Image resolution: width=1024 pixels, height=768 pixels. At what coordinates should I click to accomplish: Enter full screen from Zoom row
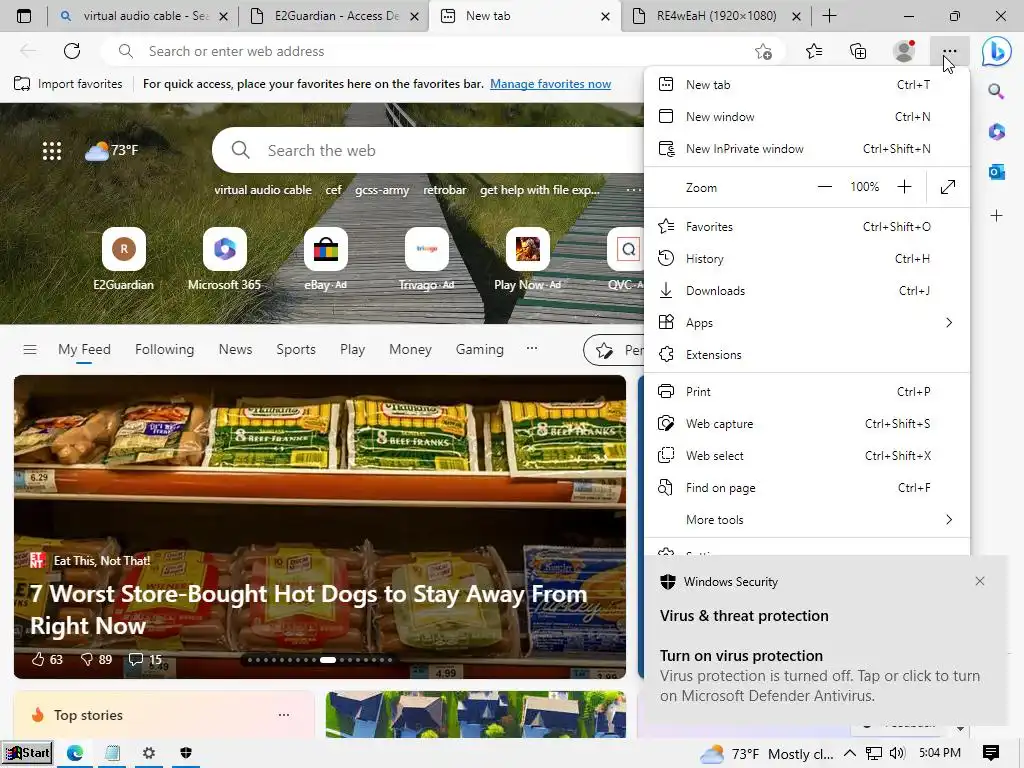[x=948, y=187]
